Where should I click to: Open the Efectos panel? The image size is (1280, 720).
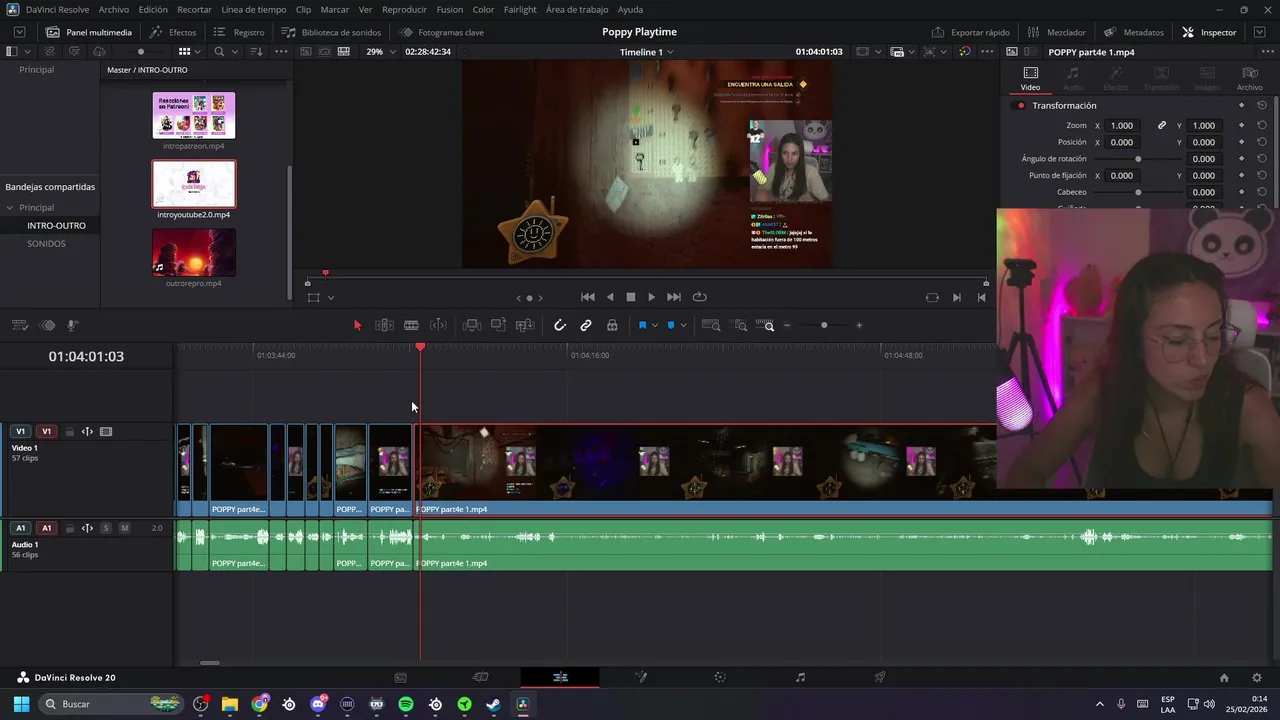click(x=173, y=32)
